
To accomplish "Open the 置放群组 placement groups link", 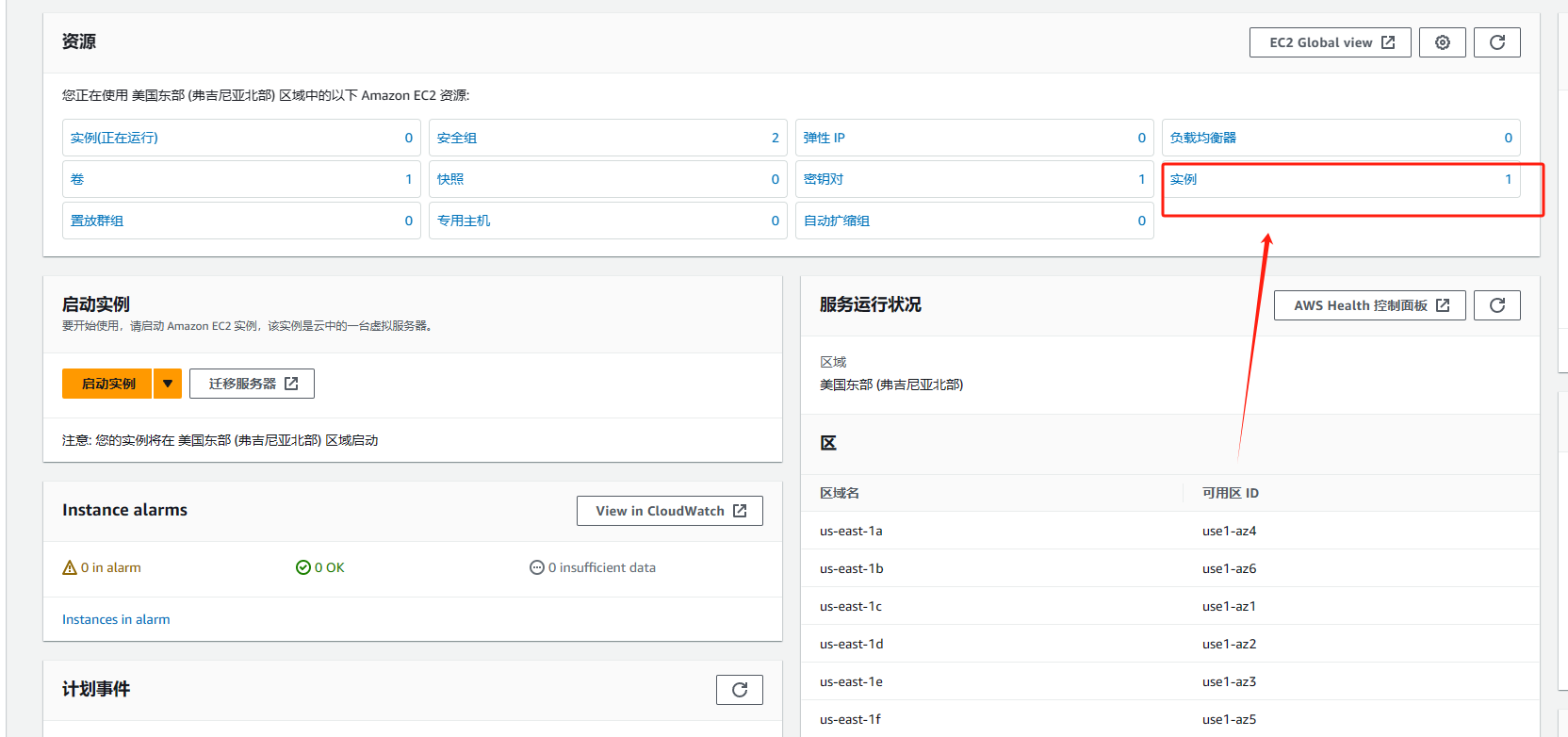I will point(97,221).
